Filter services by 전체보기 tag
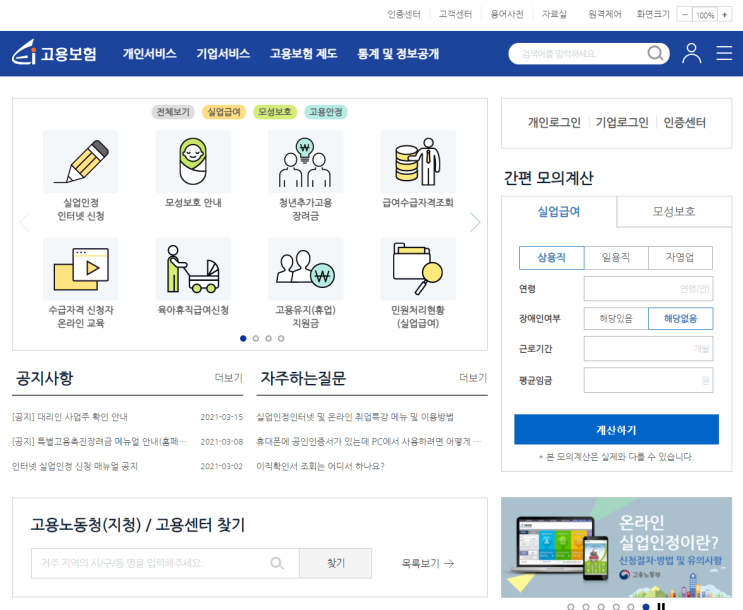 point(173,112)
